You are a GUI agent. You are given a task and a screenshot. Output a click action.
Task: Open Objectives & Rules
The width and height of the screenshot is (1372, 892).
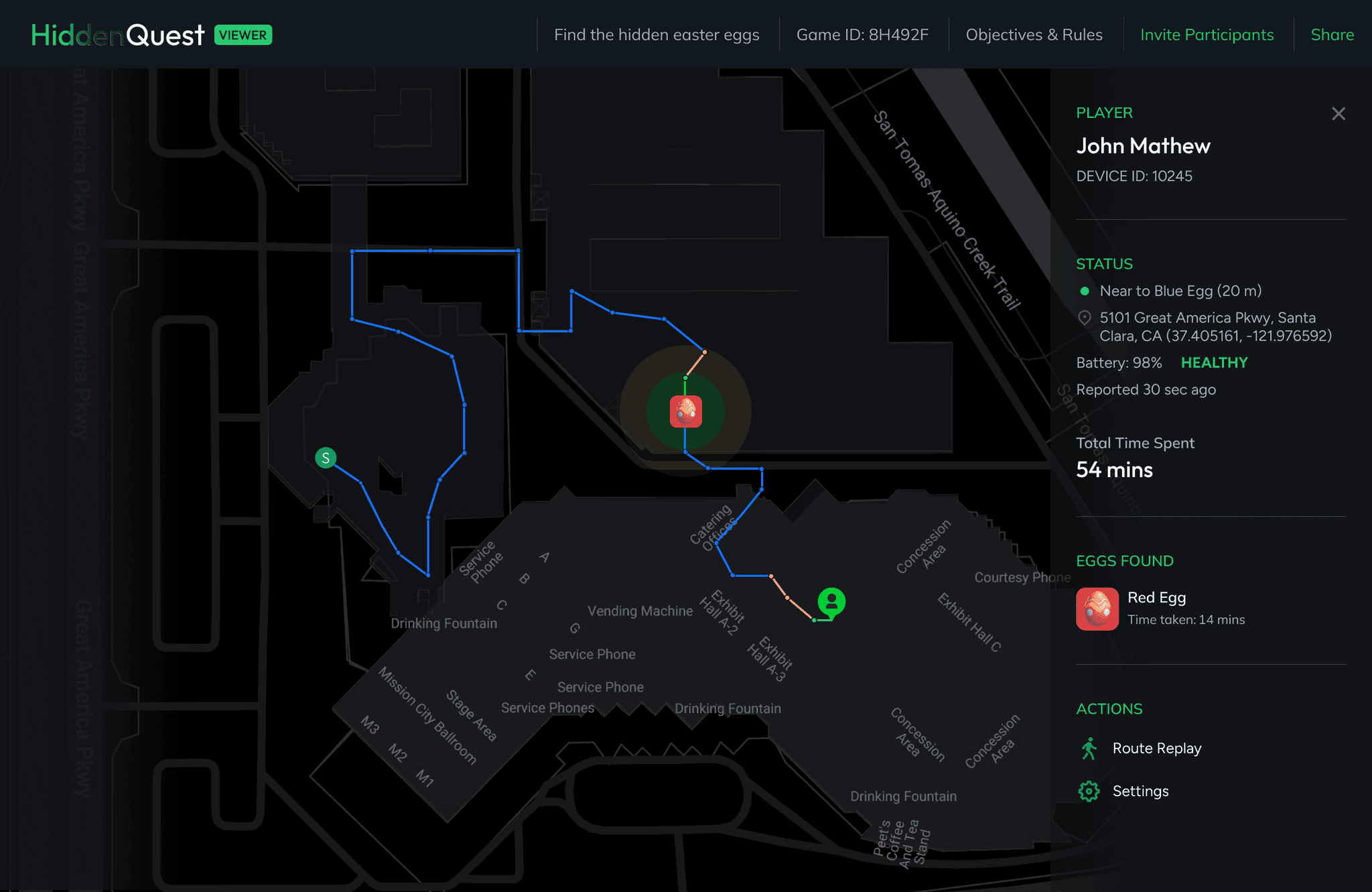click(x=1034, y=35)
